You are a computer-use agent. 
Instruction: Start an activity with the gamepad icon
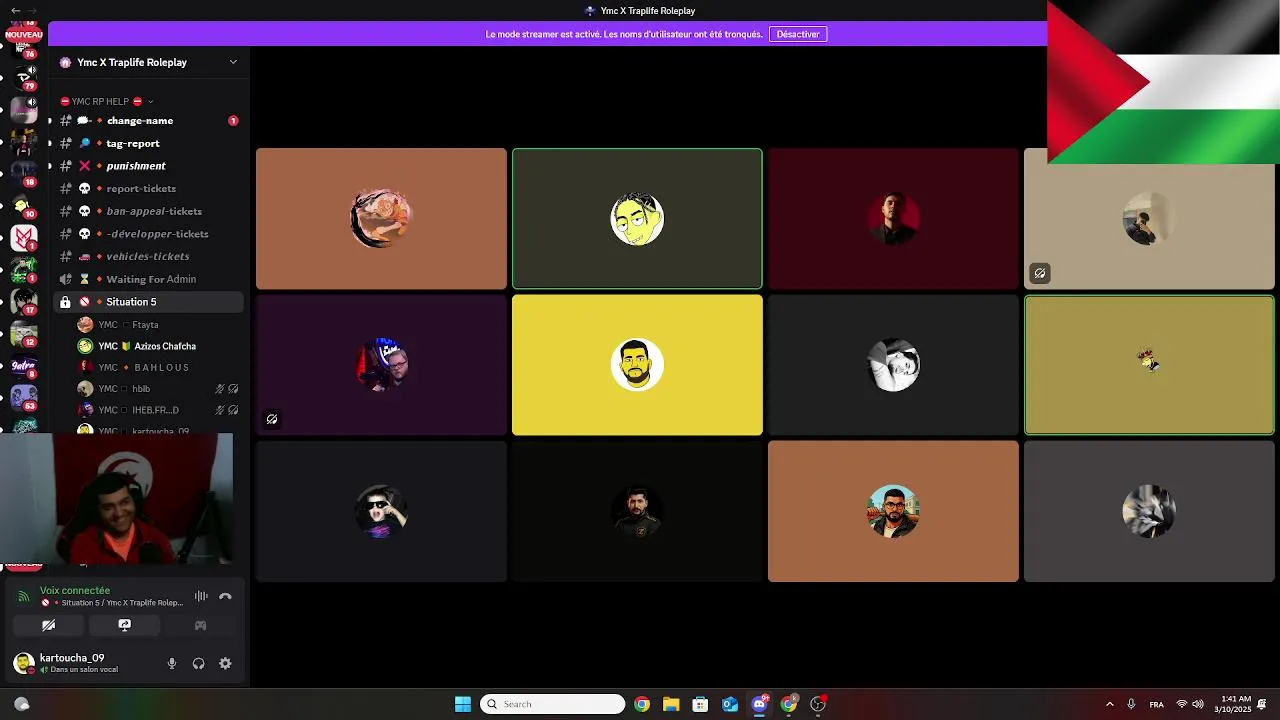(x=200, y=625)
